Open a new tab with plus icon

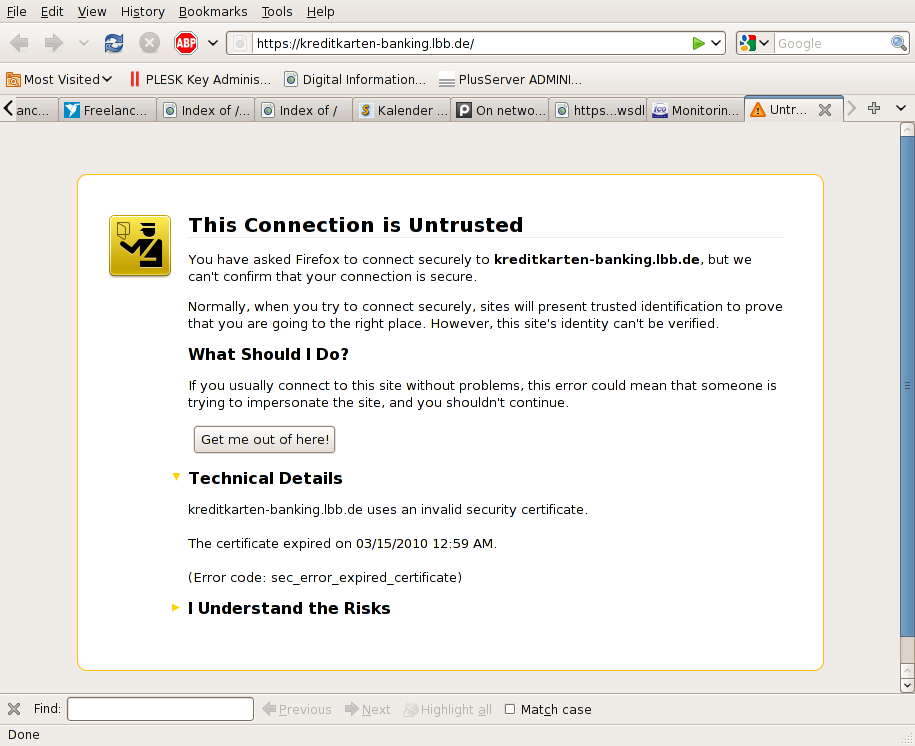tap(874, 109)
